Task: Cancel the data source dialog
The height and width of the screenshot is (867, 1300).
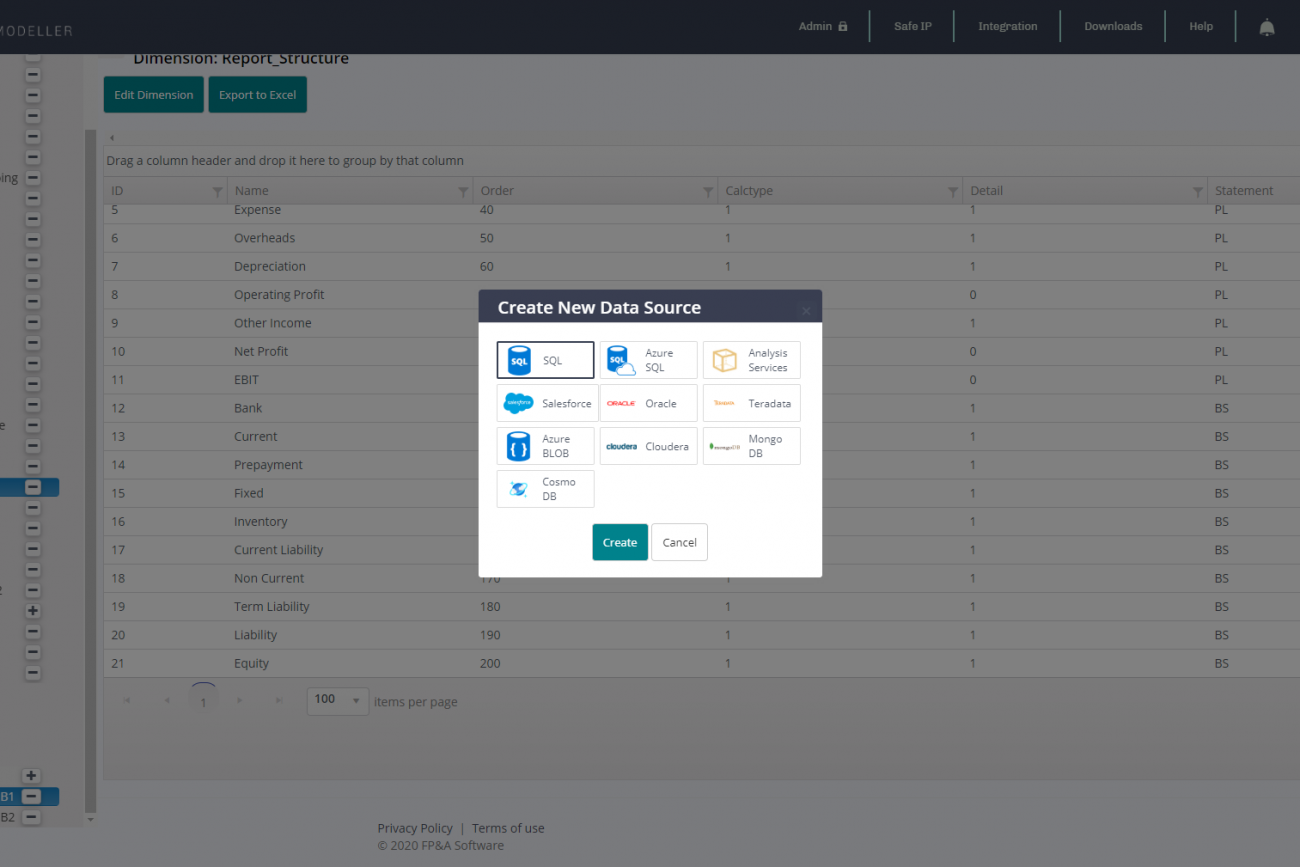Action: [679, 542]
